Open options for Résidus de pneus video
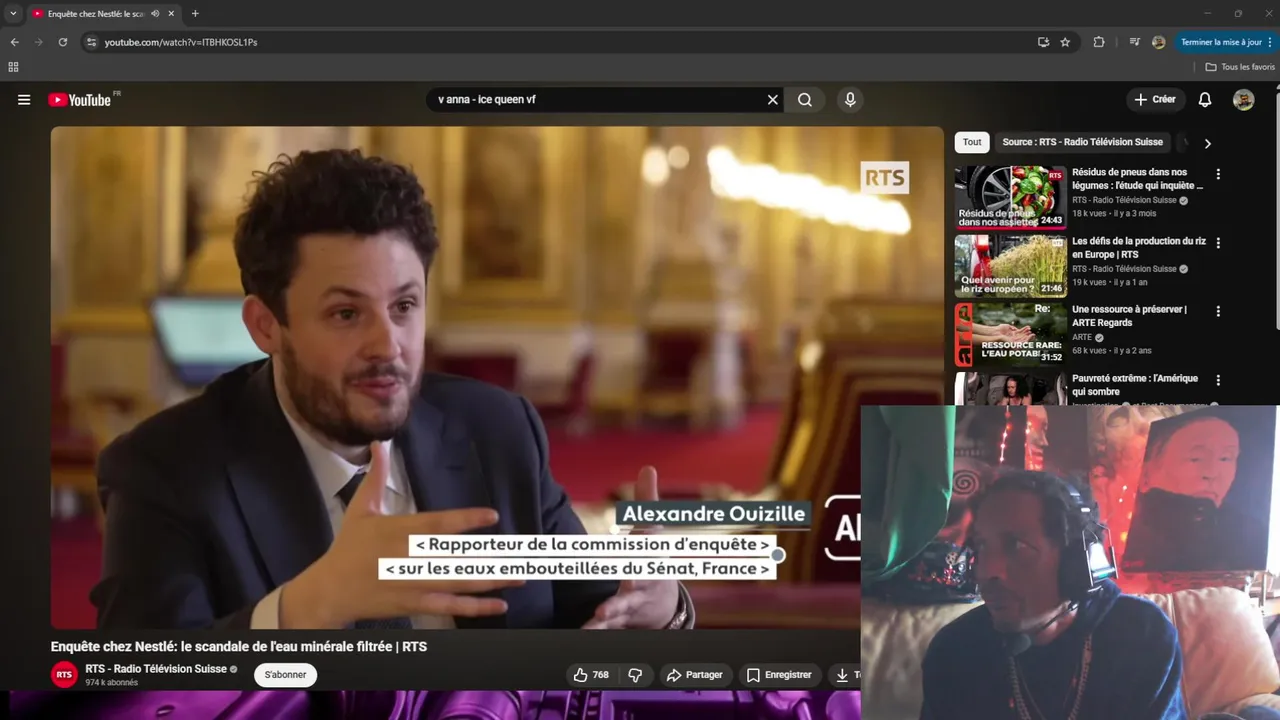 pyautogui.click(x=1218, y=174)
